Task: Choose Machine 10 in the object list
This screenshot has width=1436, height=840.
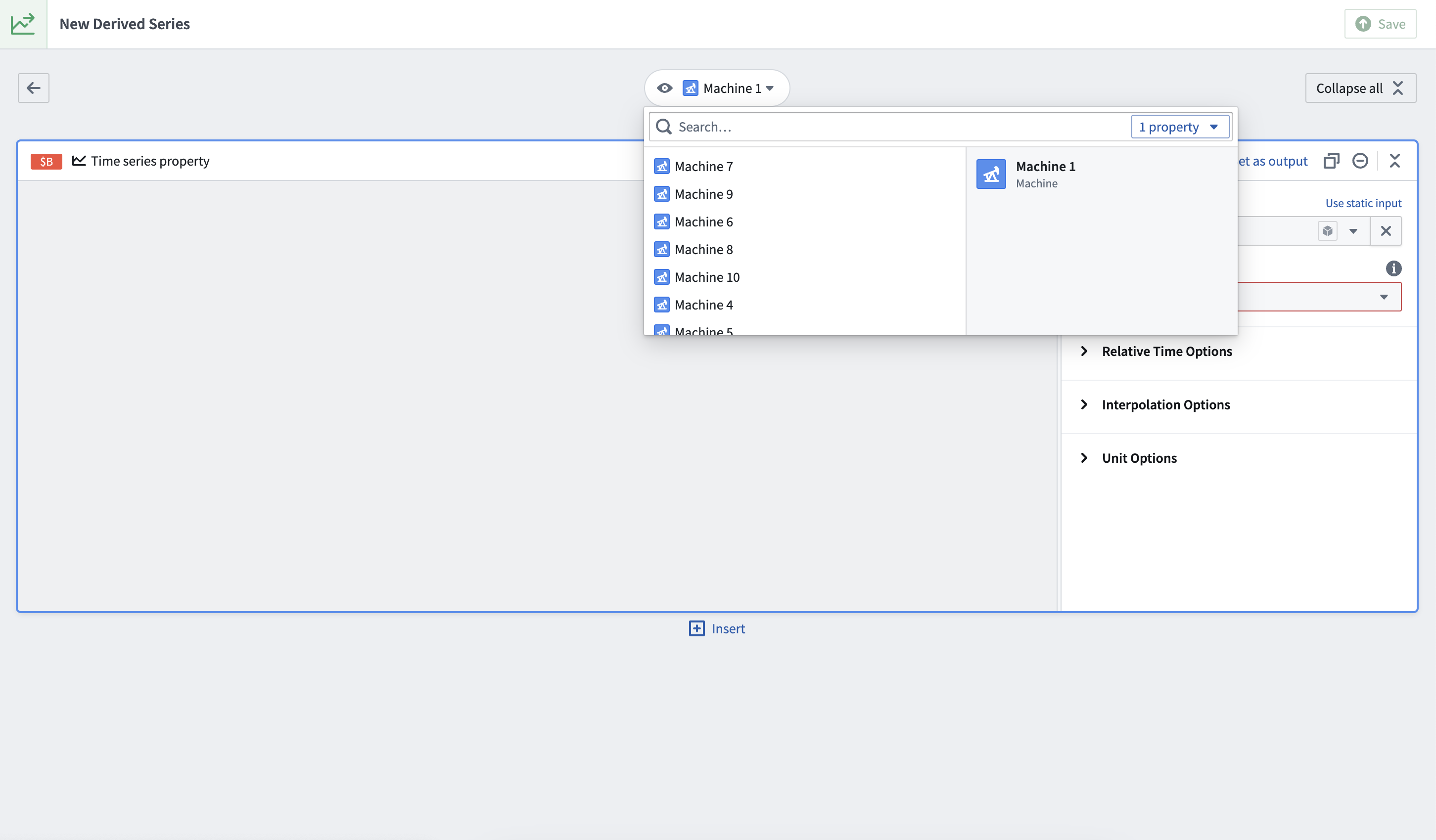Action: tap(805, 277)
